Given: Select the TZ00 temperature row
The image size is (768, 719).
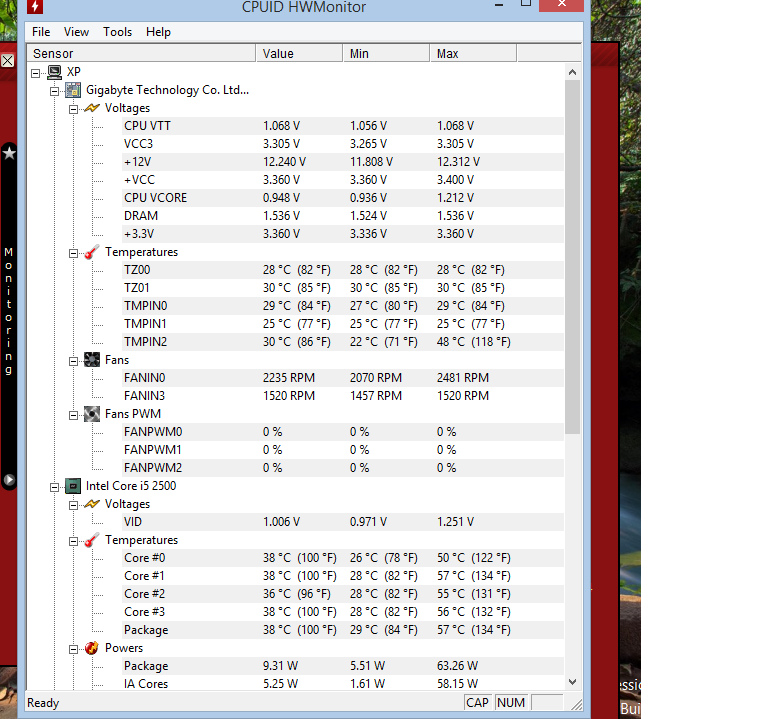Looking at the screenshot, I should pyautogui.click(x=343, y=270).
